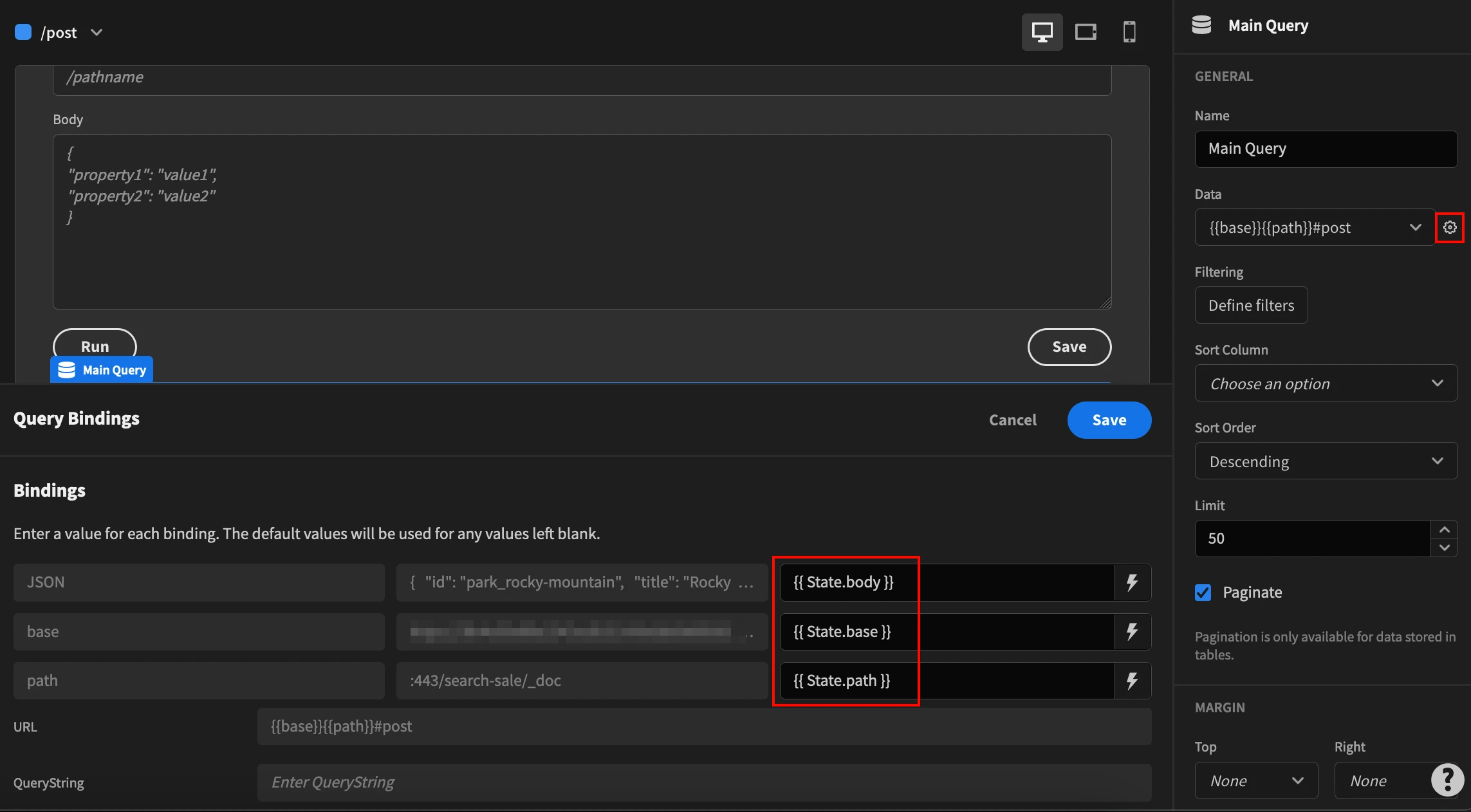The image size is (1471, 812).
Task: Expand the /post screen selector chevron
Action: (97, 32)
